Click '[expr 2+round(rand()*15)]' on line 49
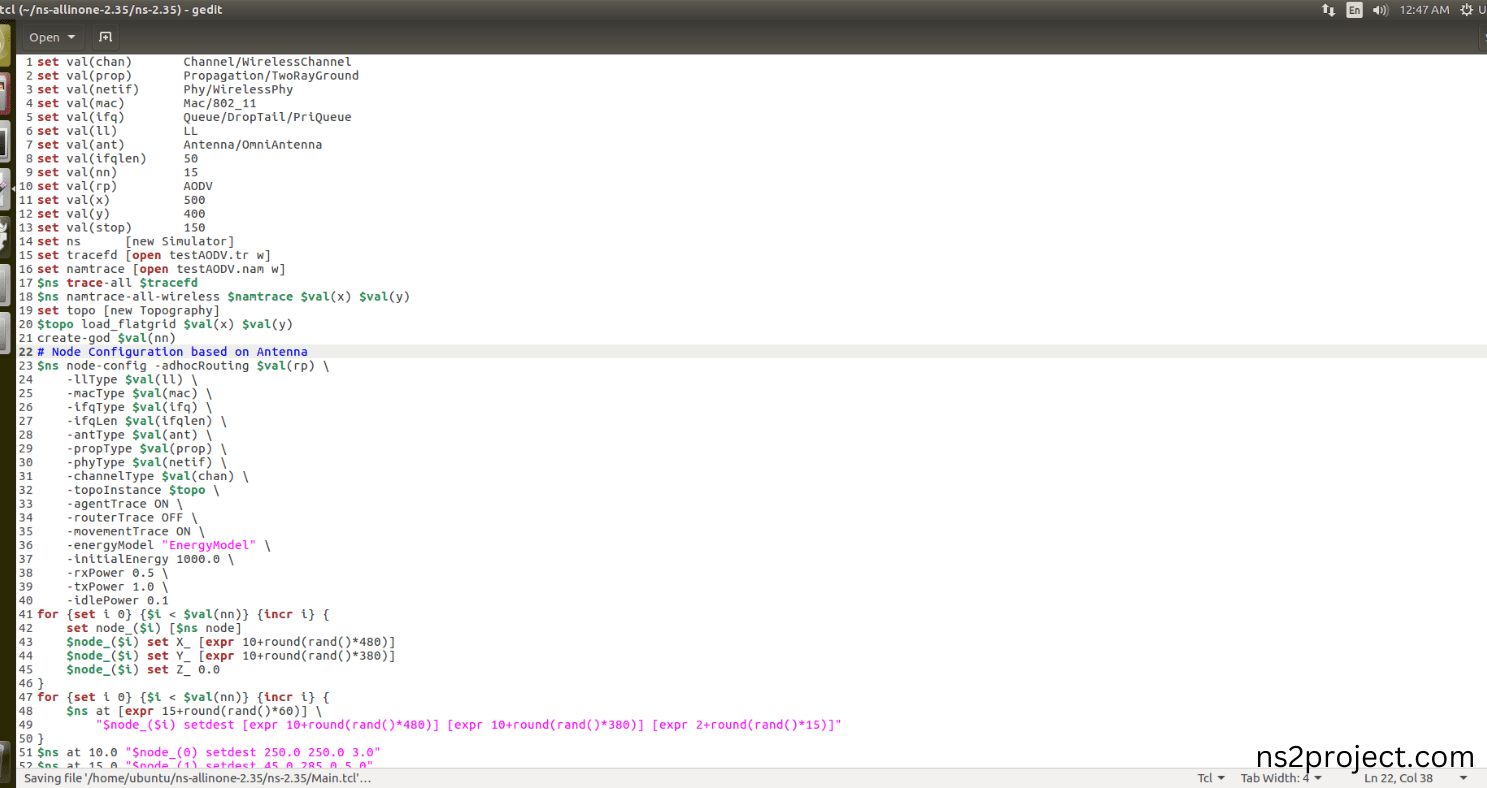Screen dimensions: 1487x788 [743, 725]
